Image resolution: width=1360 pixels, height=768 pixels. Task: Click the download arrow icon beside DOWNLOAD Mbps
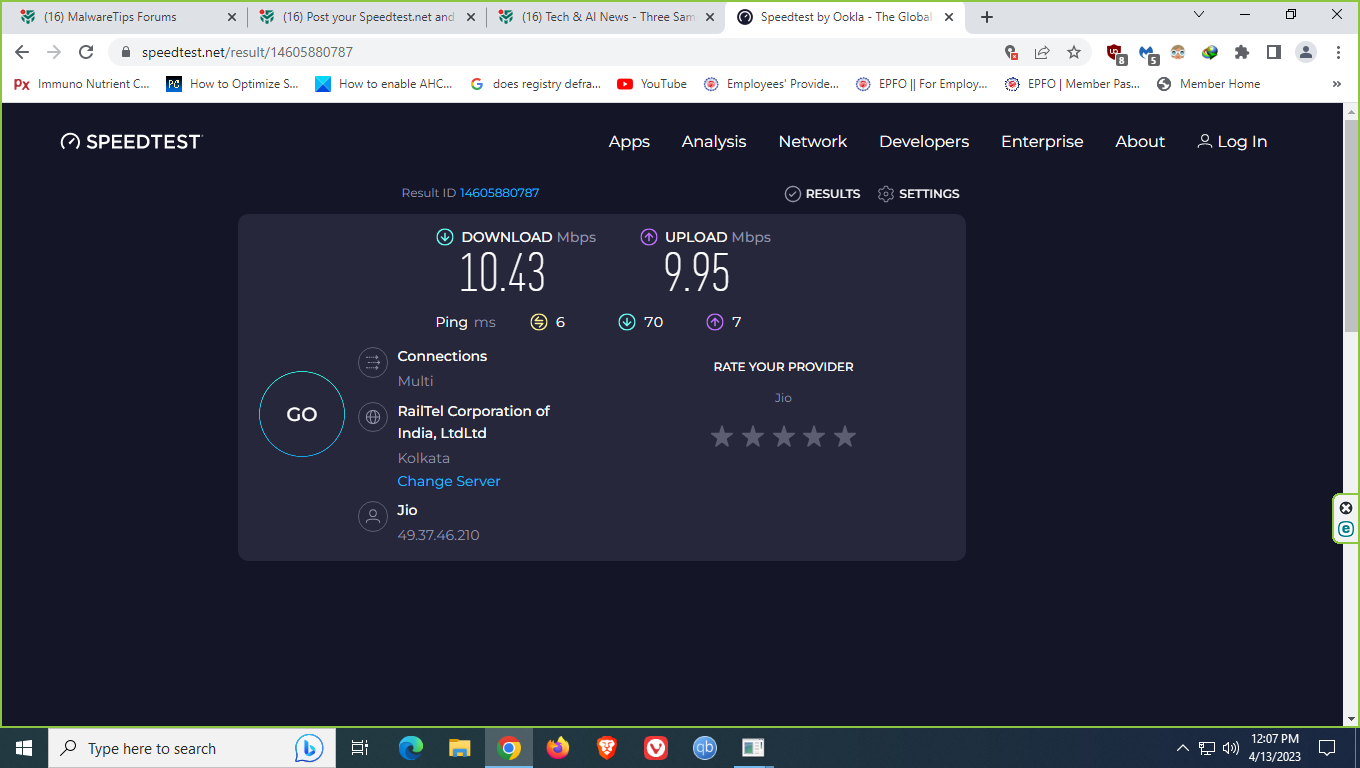(445, 237)
